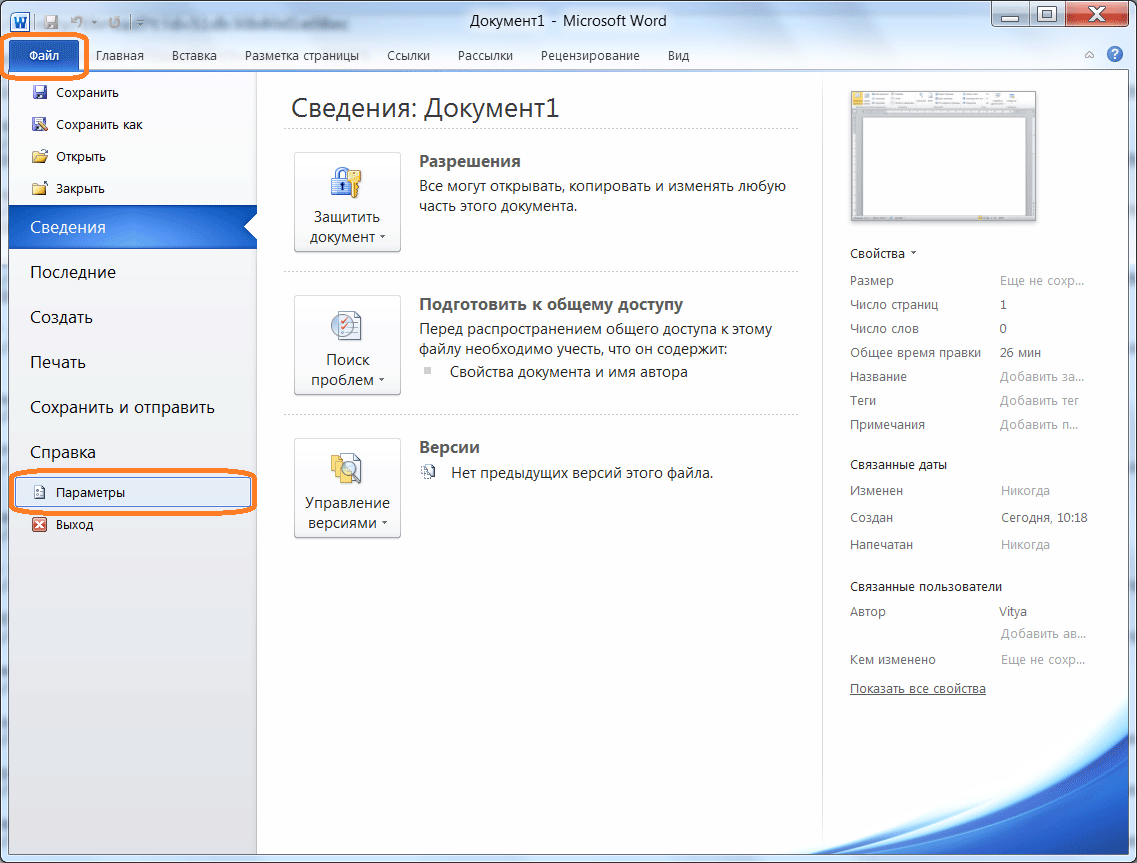1137x863 pixels.
Task: Click the Свойства документа и имя автора item
Action: click(568, 371)
